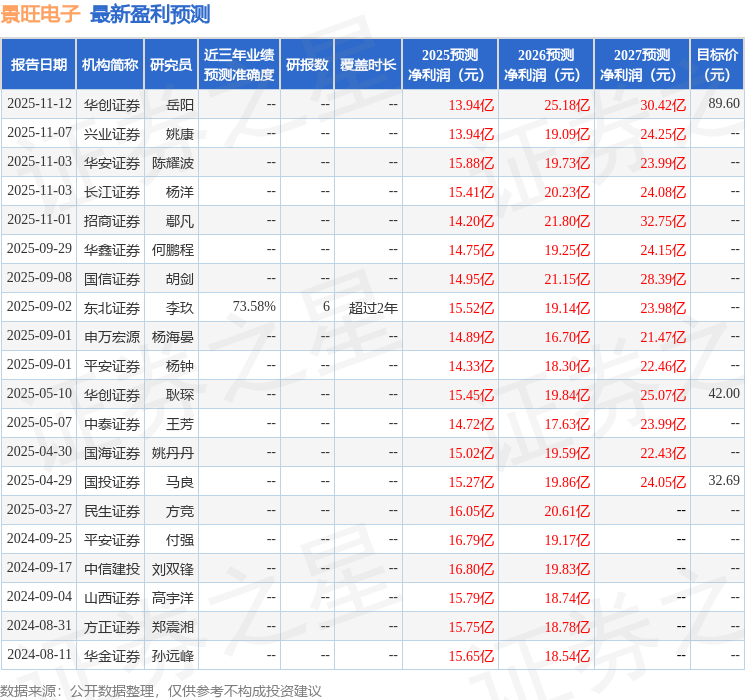Click analyst name 陈耀波
The height and width of the screenshot is (700, 745).
click(x=173, y=163)
